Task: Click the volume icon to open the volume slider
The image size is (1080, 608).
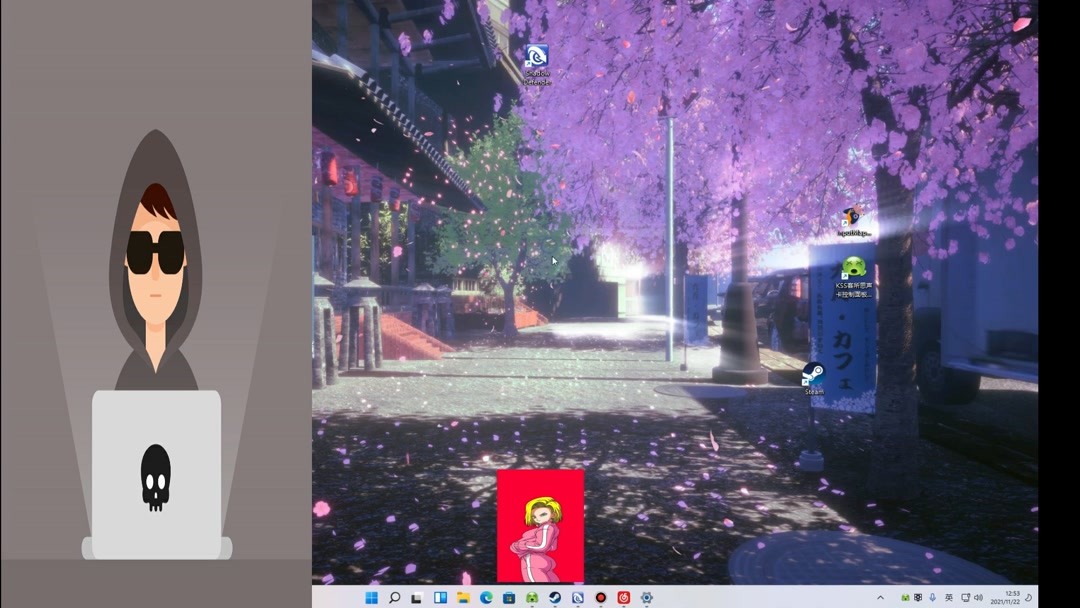Action: click(979, 598)
